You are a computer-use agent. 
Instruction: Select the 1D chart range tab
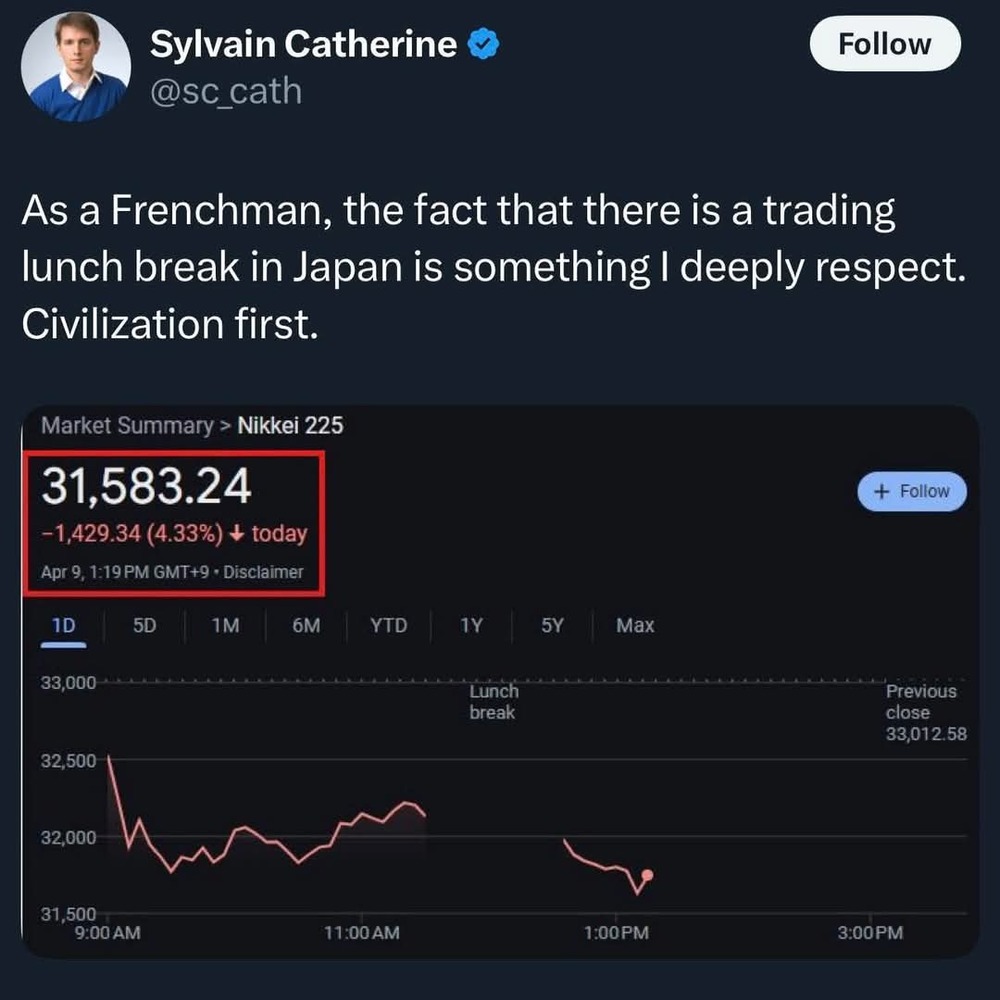(63, 626)
